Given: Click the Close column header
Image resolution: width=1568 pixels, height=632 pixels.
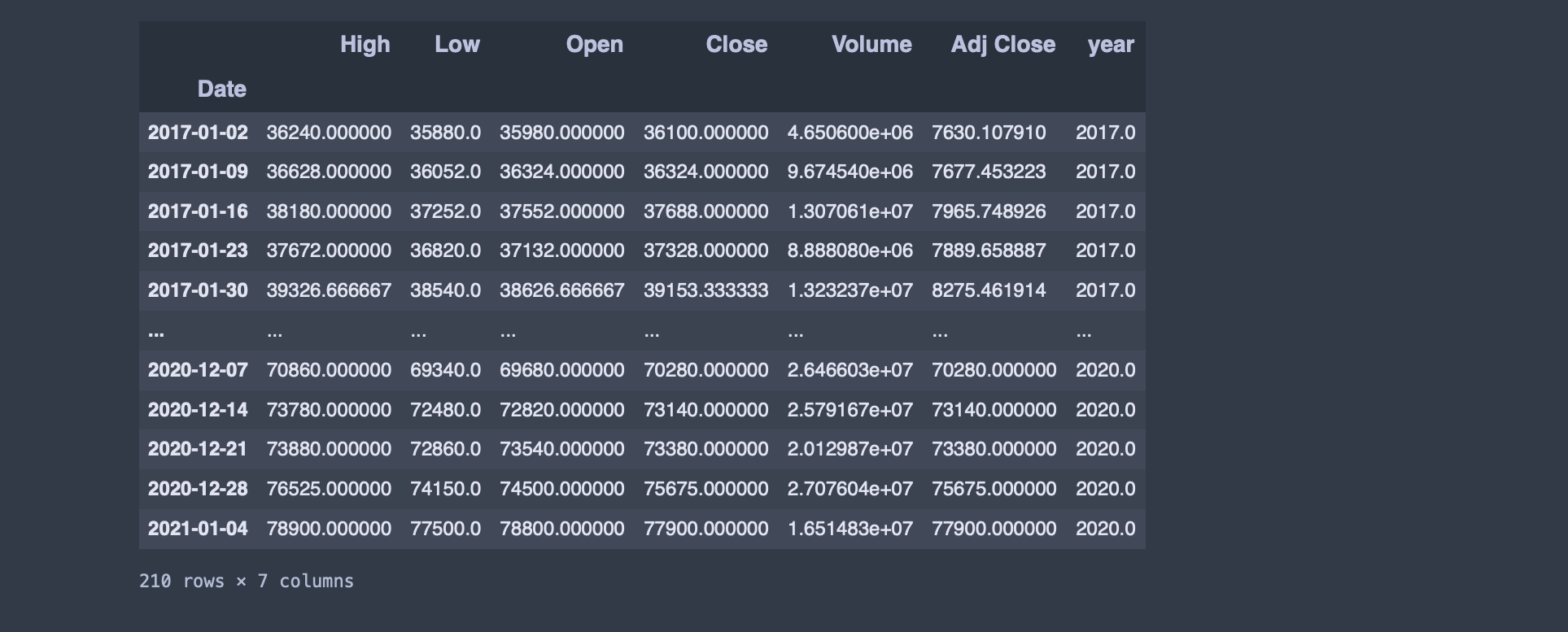Looking at the screenshot, I should [736, 45].
